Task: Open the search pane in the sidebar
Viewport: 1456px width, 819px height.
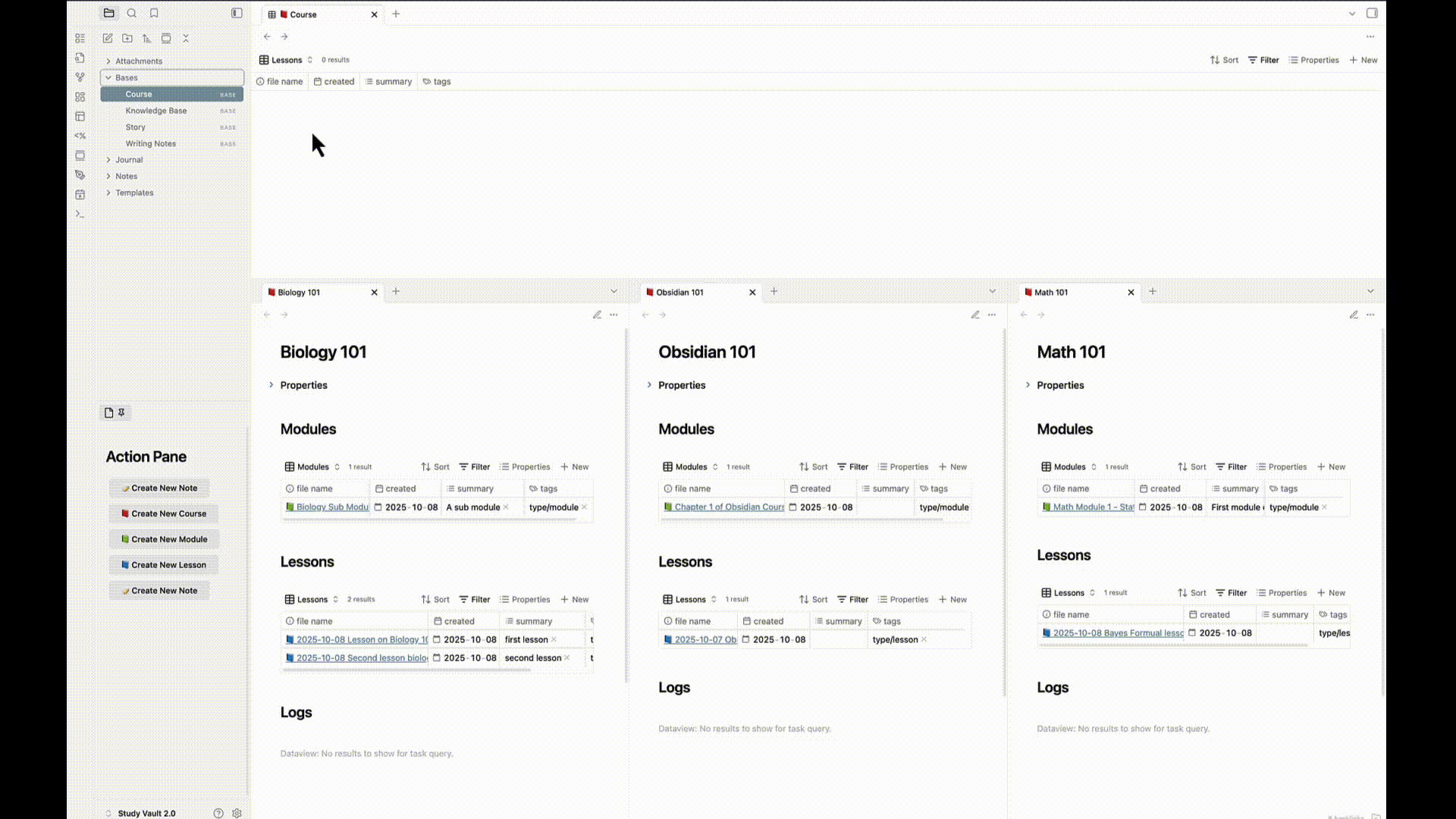Action: [x=132, y=13]
